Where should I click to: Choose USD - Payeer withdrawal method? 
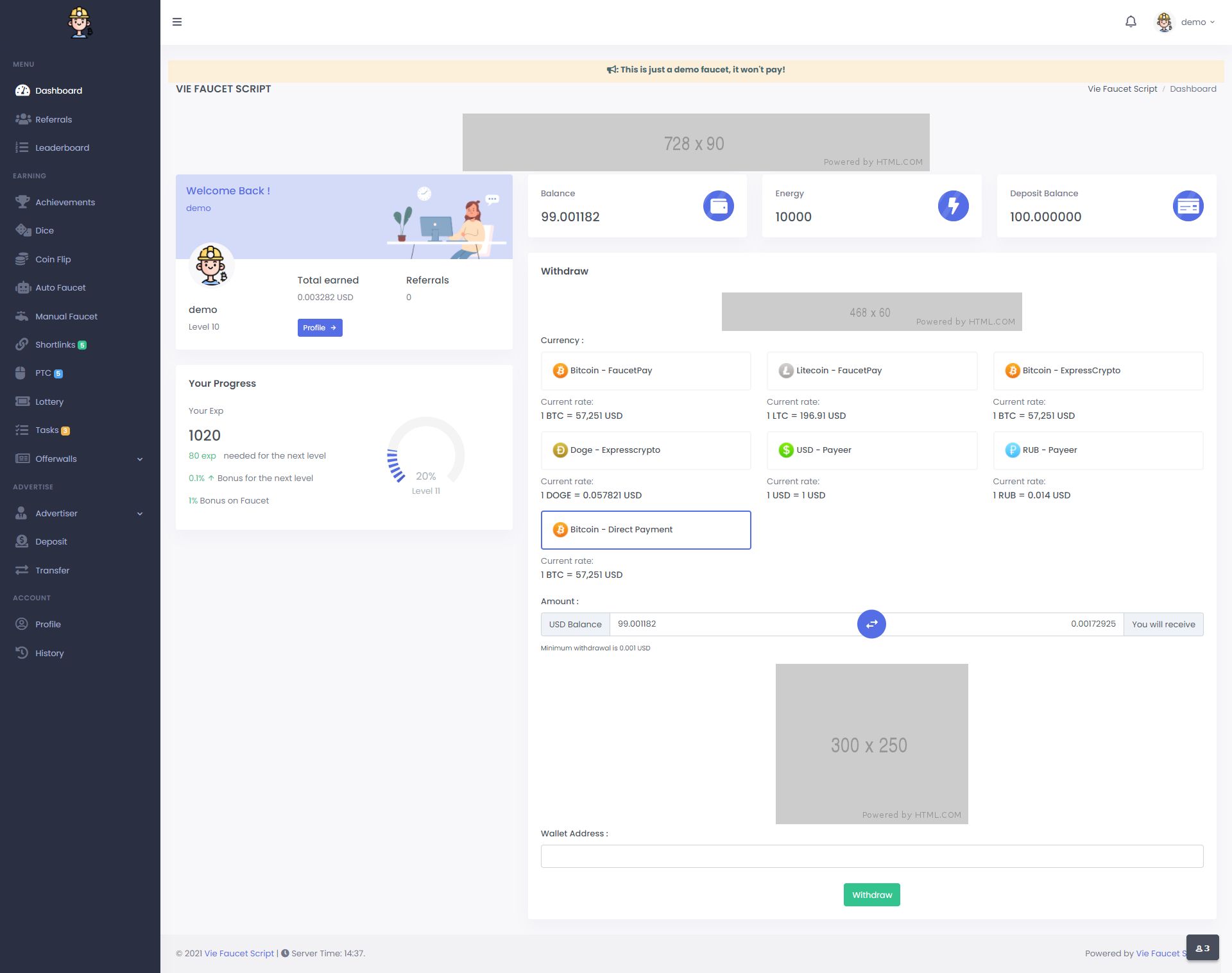871,450
